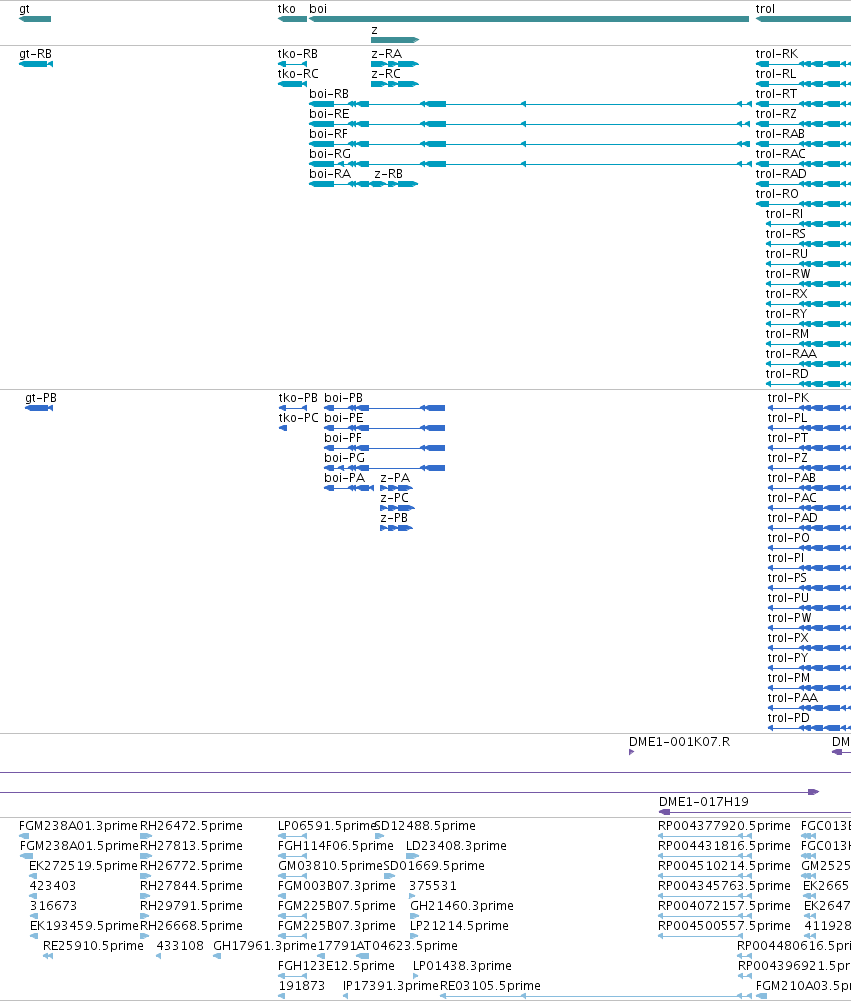Select the trol-RX transcript label

click(787, 294)
